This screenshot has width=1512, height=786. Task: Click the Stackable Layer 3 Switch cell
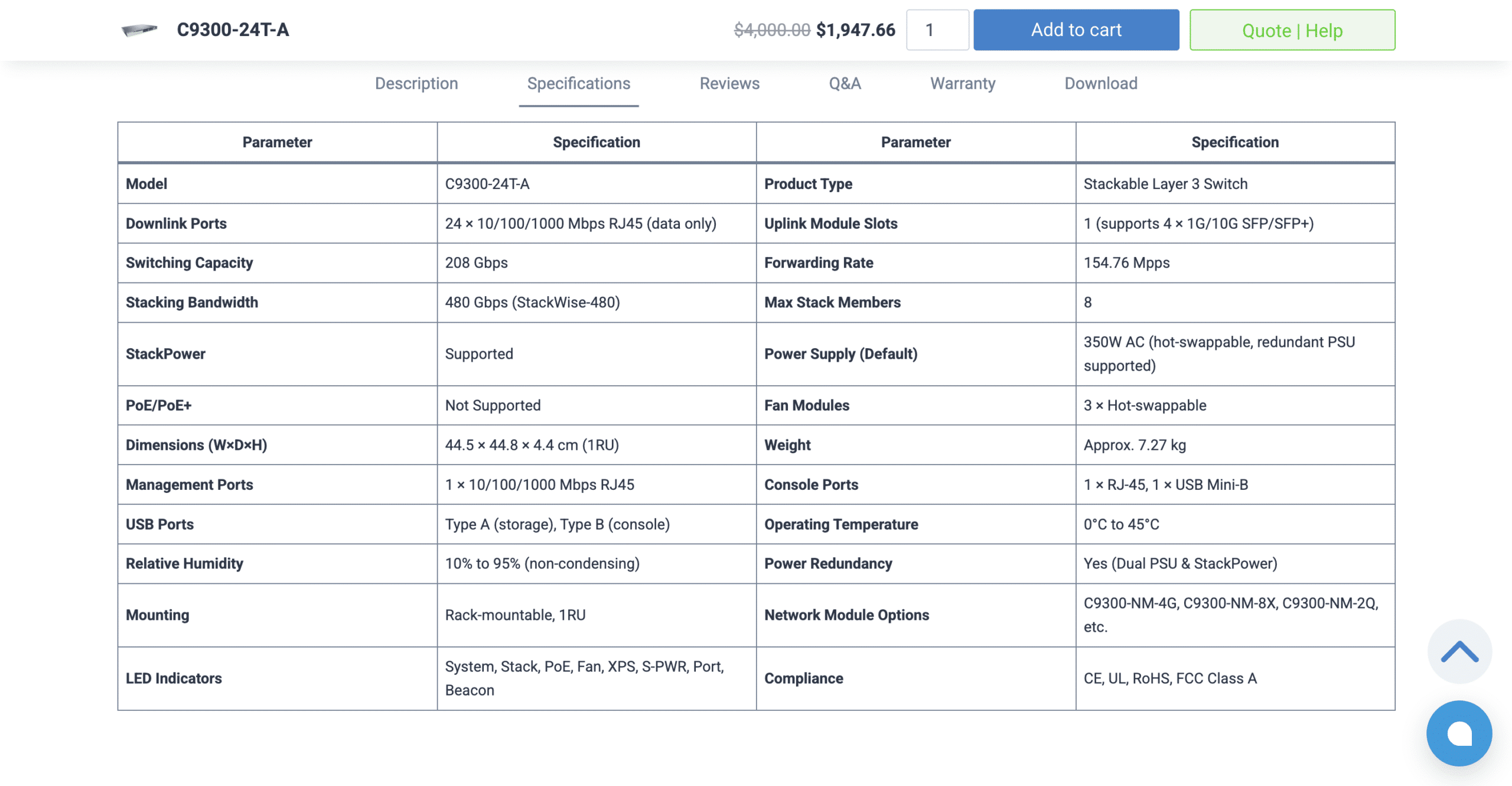[x=1165, y=184]
